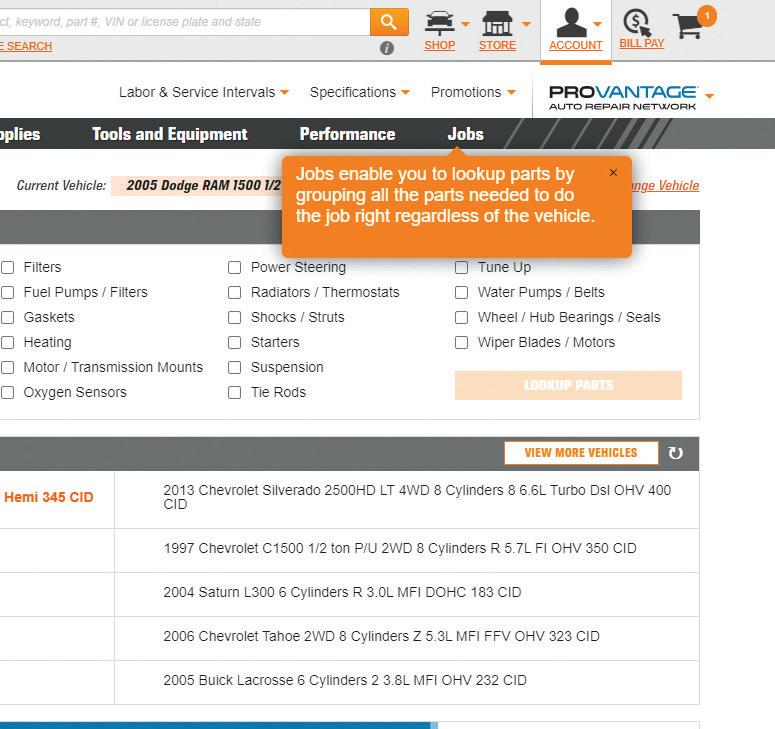Click the SHOP link
Screen dimensions: 775x729
click(439, 45)
